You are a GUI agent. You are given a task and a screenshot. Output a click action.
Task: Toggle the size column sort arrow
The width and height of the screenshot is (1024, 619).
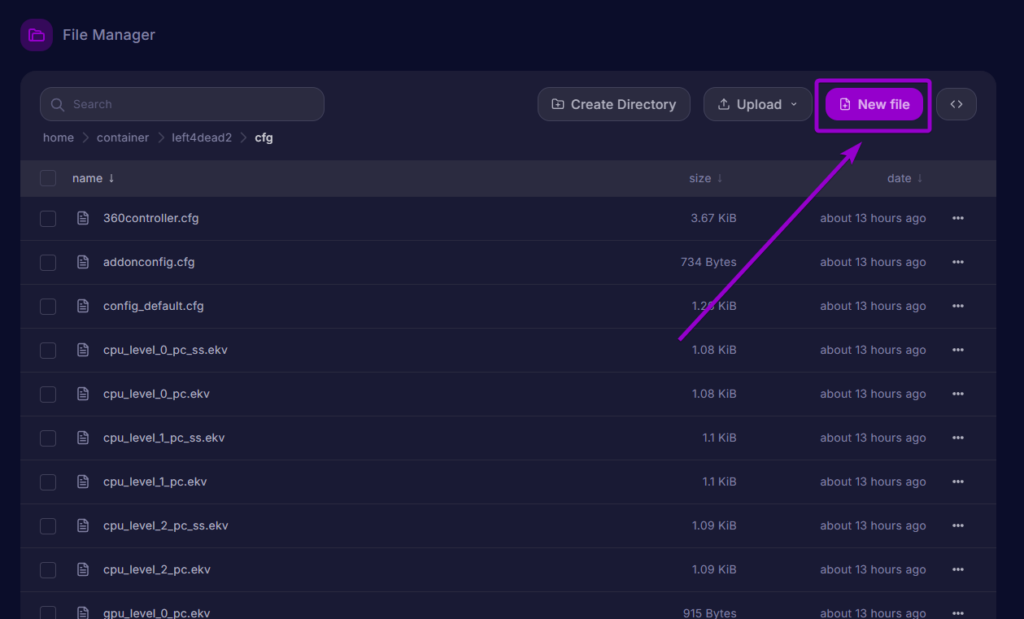(721, 178)
